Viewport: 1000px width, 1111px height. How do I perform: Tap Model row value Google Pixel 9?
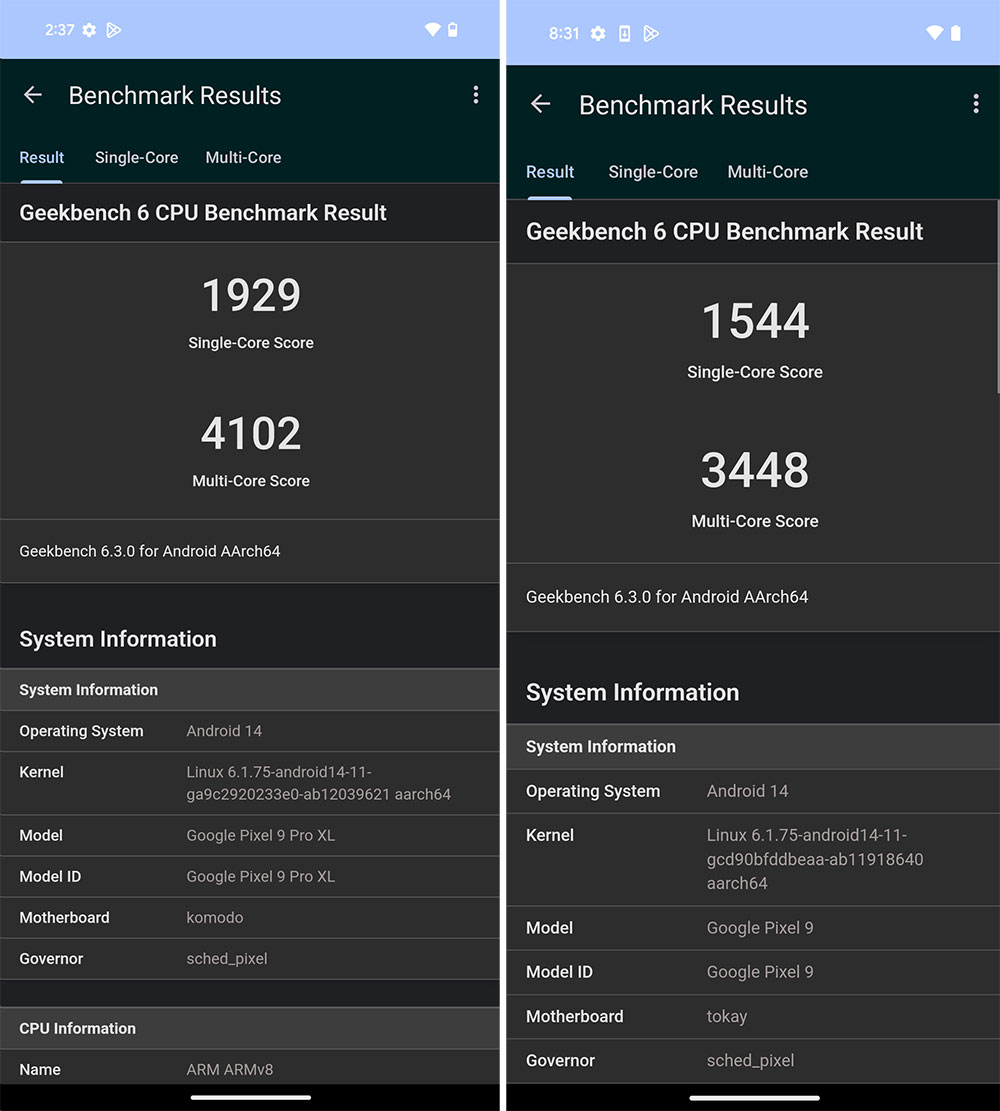(760, 927)
